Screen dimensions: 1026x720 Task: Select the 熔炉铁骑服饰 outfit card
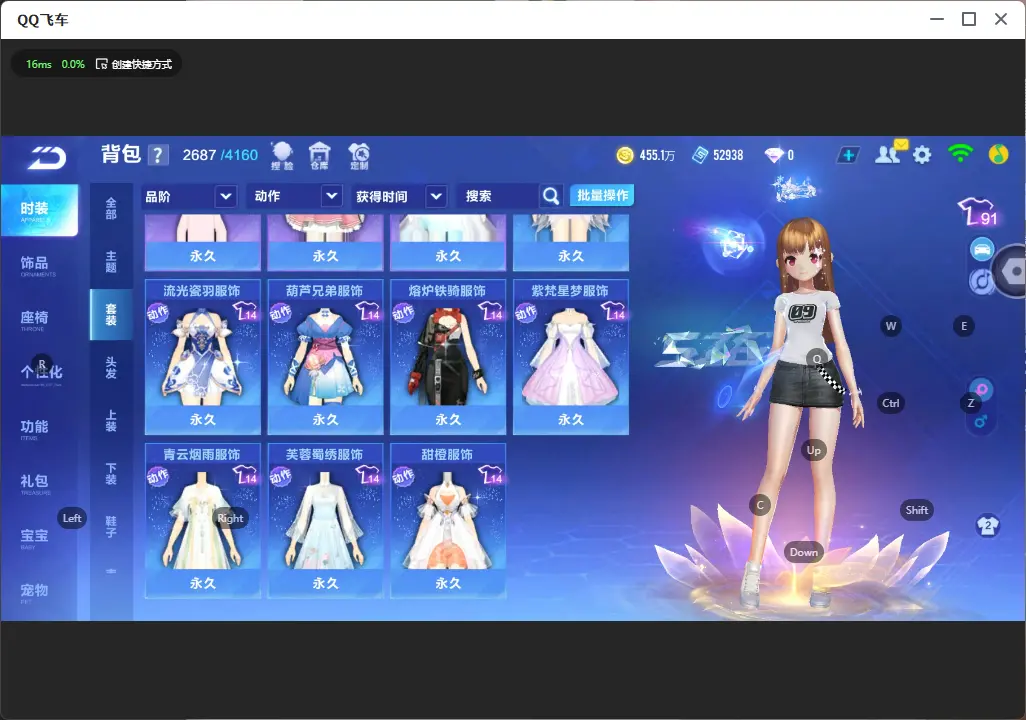pyautogui.click(x=448, y=357)
